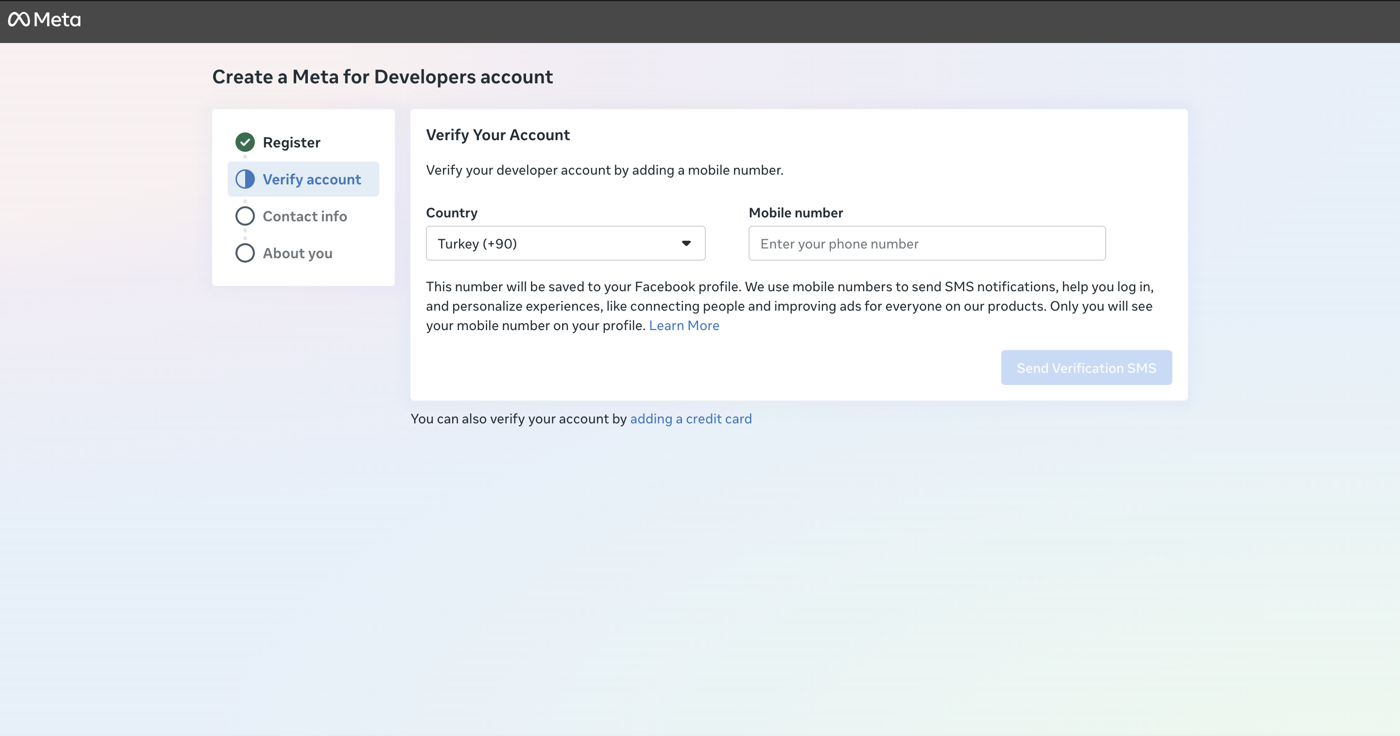Viewport: 1400px width, 736px height.
Task: Go to the Contact info step
Action: pyautogui.click(x=303, y=216)
